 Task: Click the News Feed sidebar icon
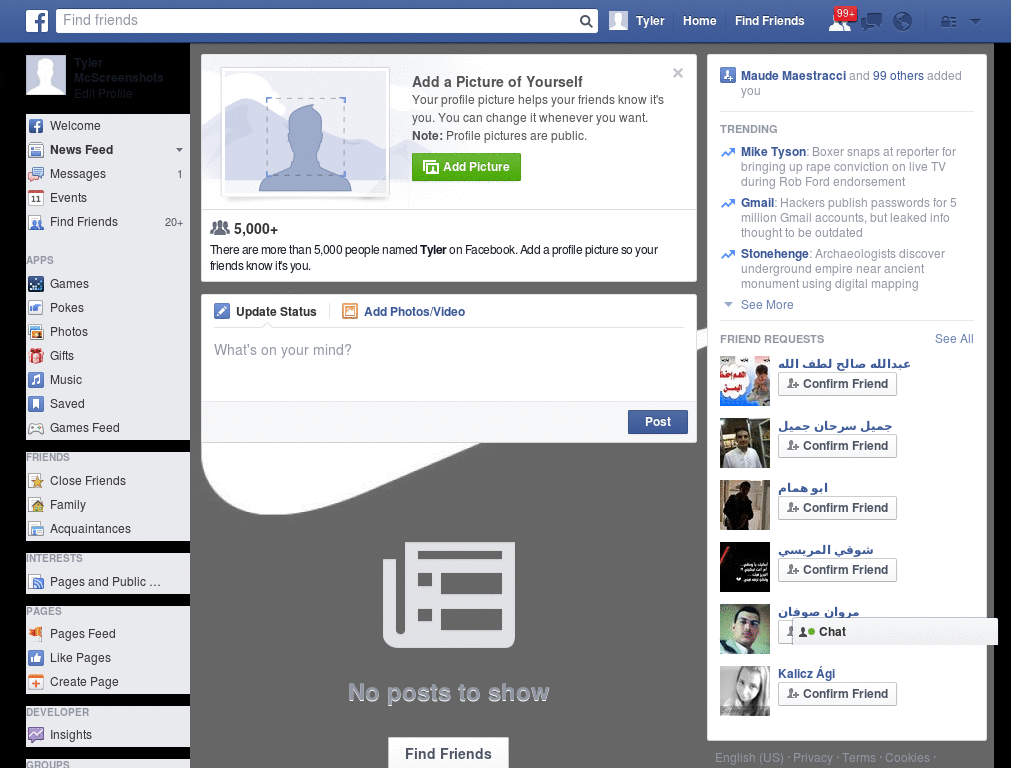point(36,150)
